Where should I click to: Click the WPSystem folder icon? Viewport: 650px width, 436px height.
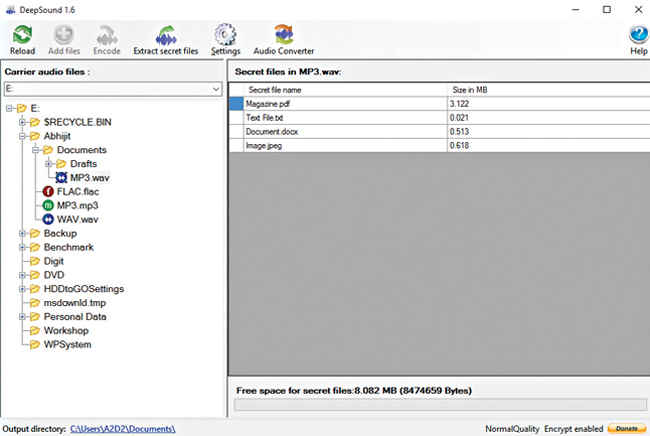(35, 345)
